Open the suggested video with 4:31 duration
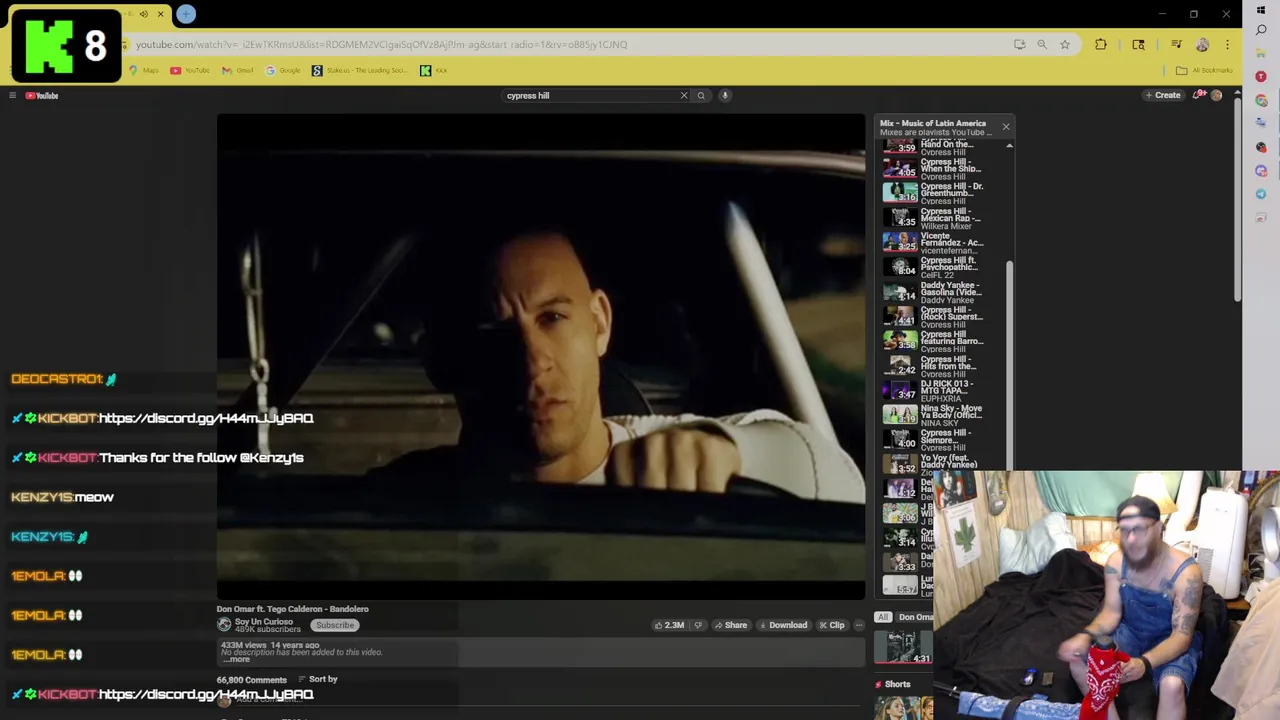Viewport: 1280px width, 720px height. [903, 647]
